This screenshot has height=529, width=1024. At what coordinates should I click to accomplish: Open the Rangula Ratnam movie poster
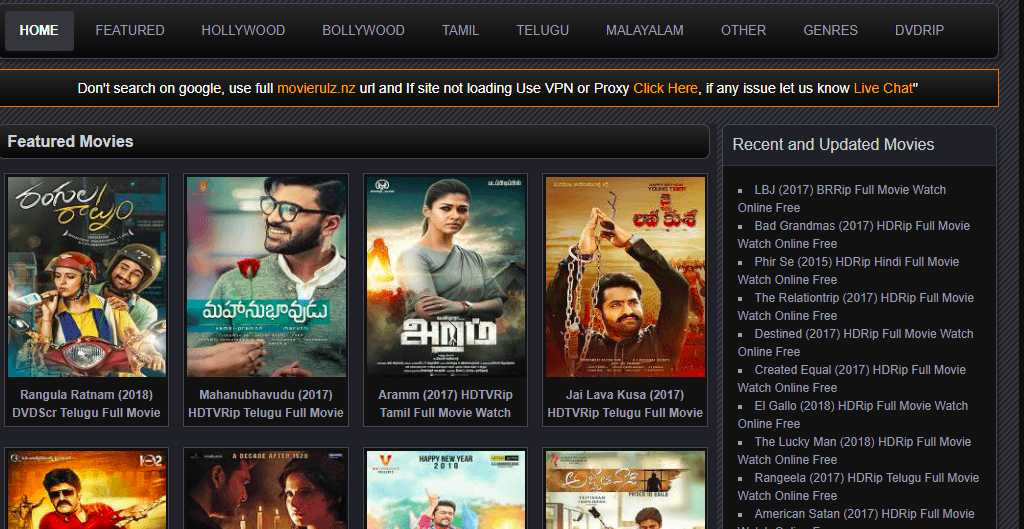(87, 277)
